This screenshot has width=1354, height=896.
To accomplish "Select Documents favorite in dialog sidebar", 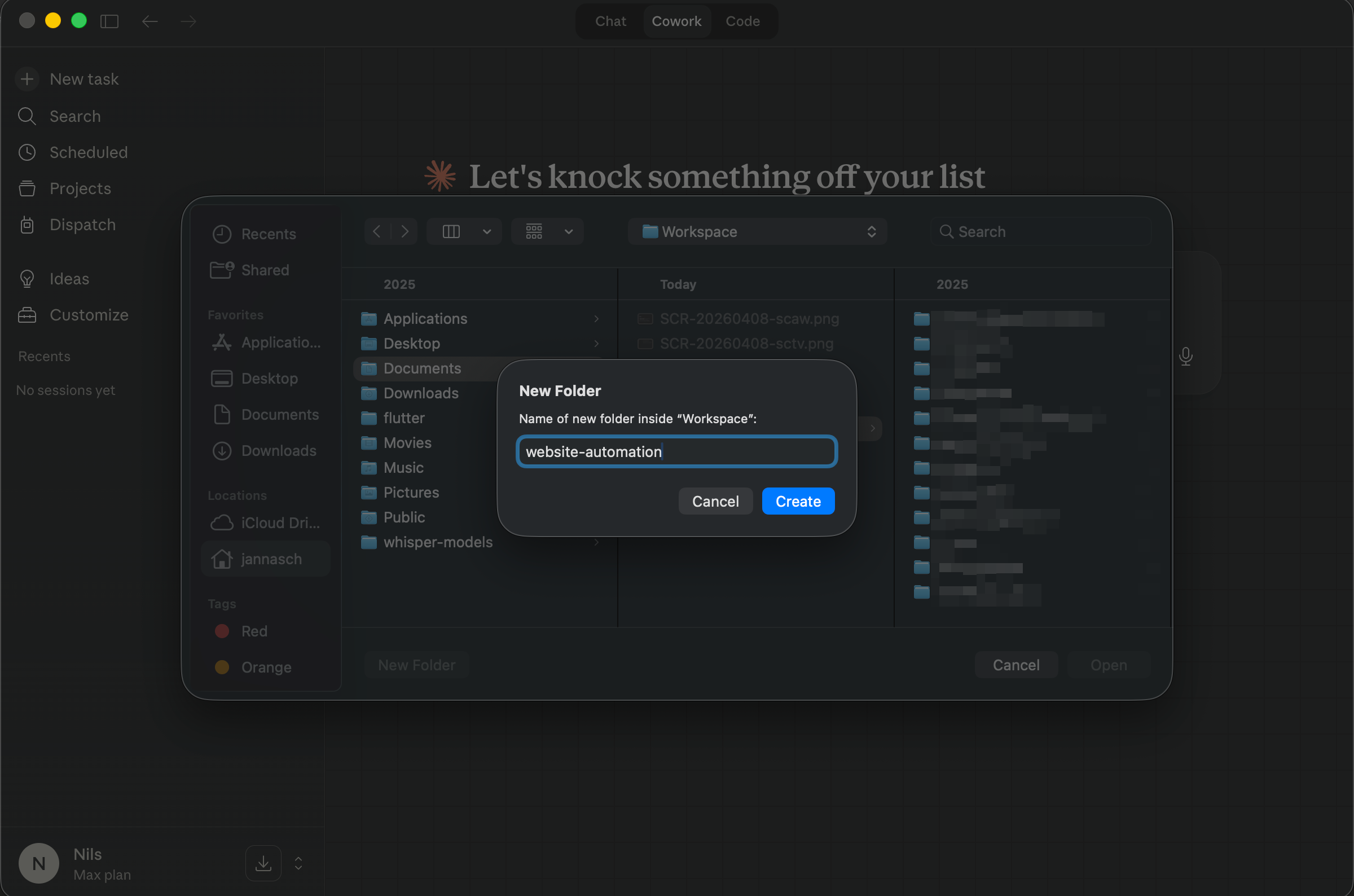I will pos(265,414).
